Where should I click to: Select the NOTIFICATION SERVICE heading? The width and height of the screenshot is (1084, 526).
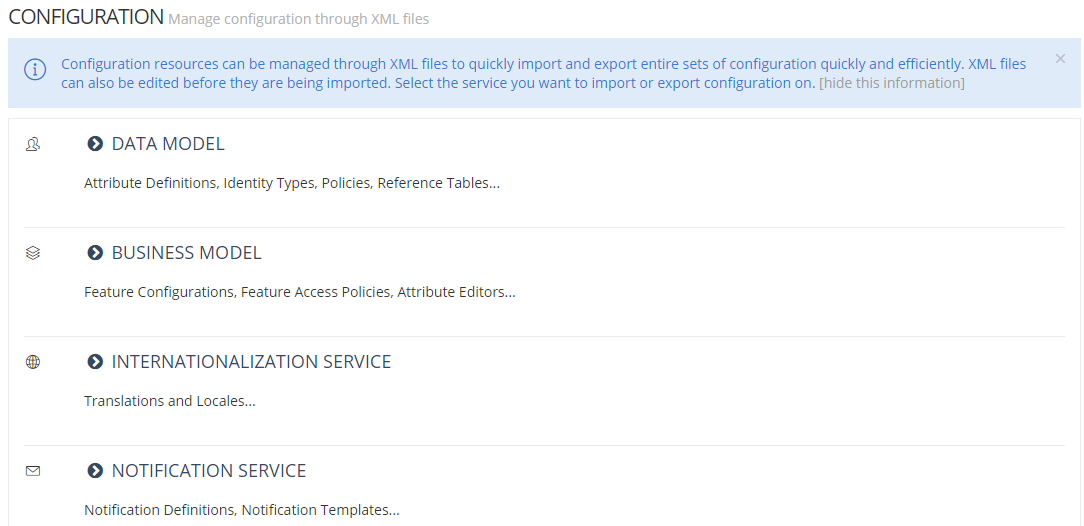pos(209,471)
